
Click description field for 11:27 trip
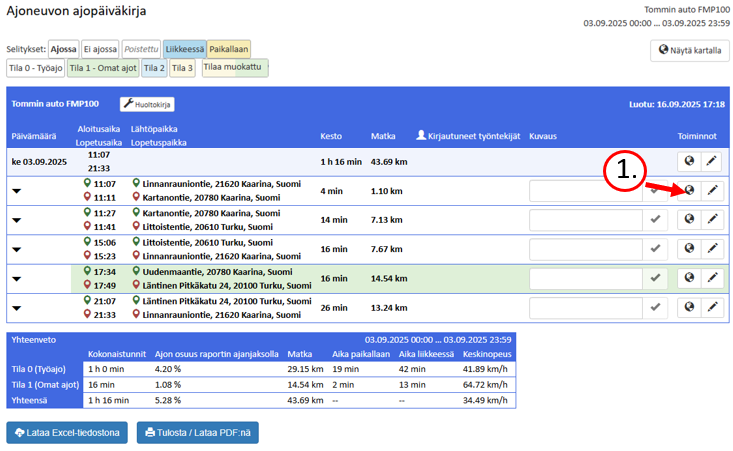coord(584,220)
